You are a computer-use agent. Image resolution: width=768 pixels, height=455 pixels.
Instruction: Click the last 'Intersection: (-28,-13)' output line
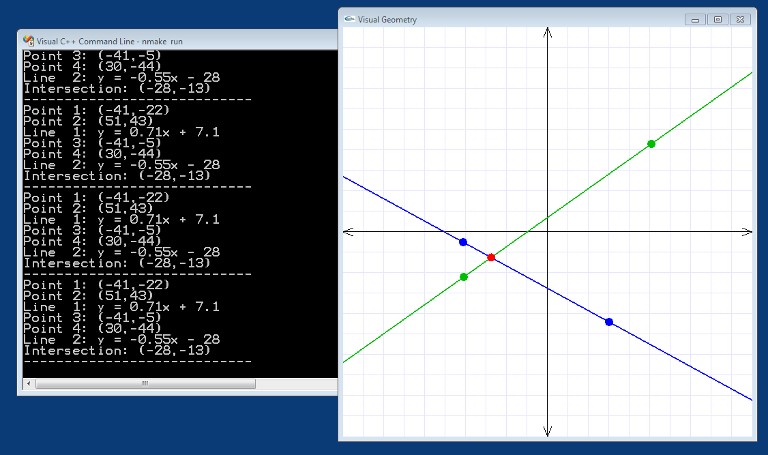(117, 351)
